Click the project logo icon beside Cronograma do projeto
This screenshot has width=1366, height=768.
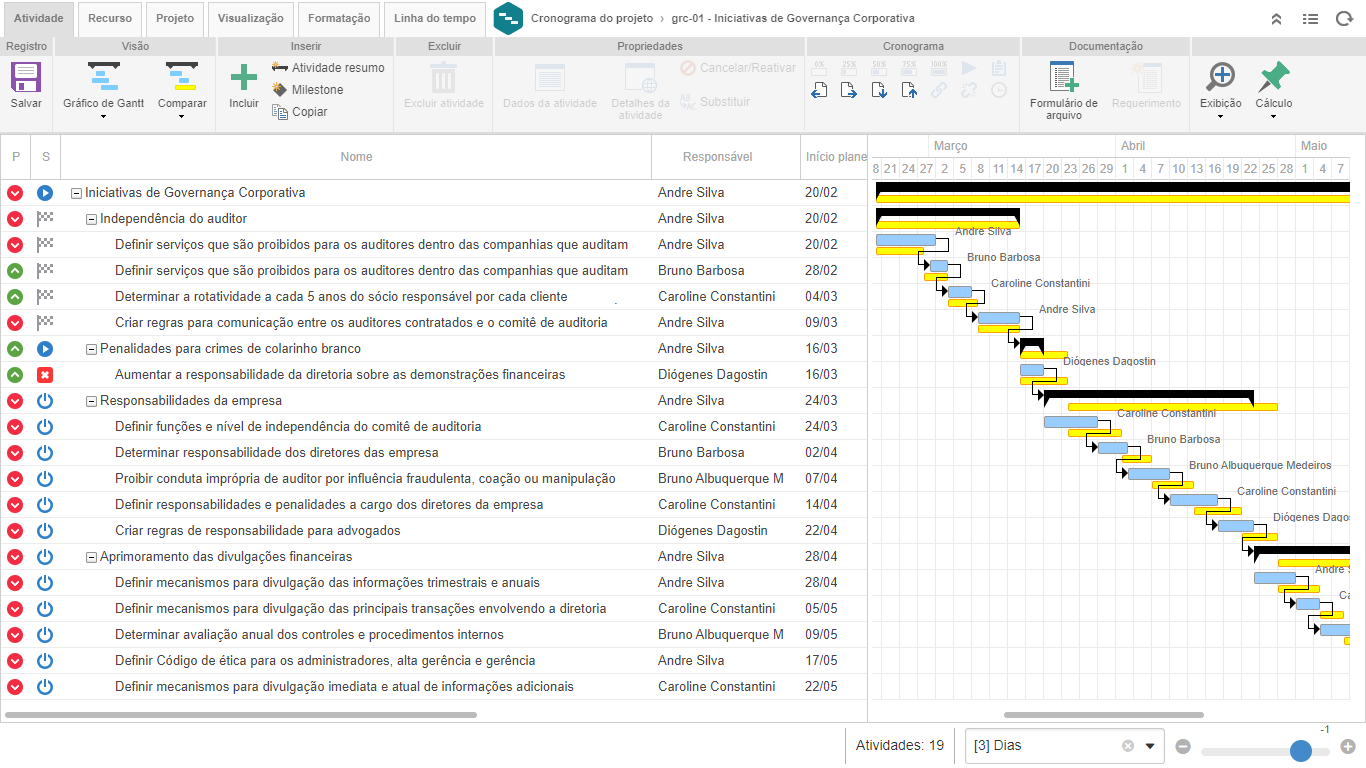509,18
